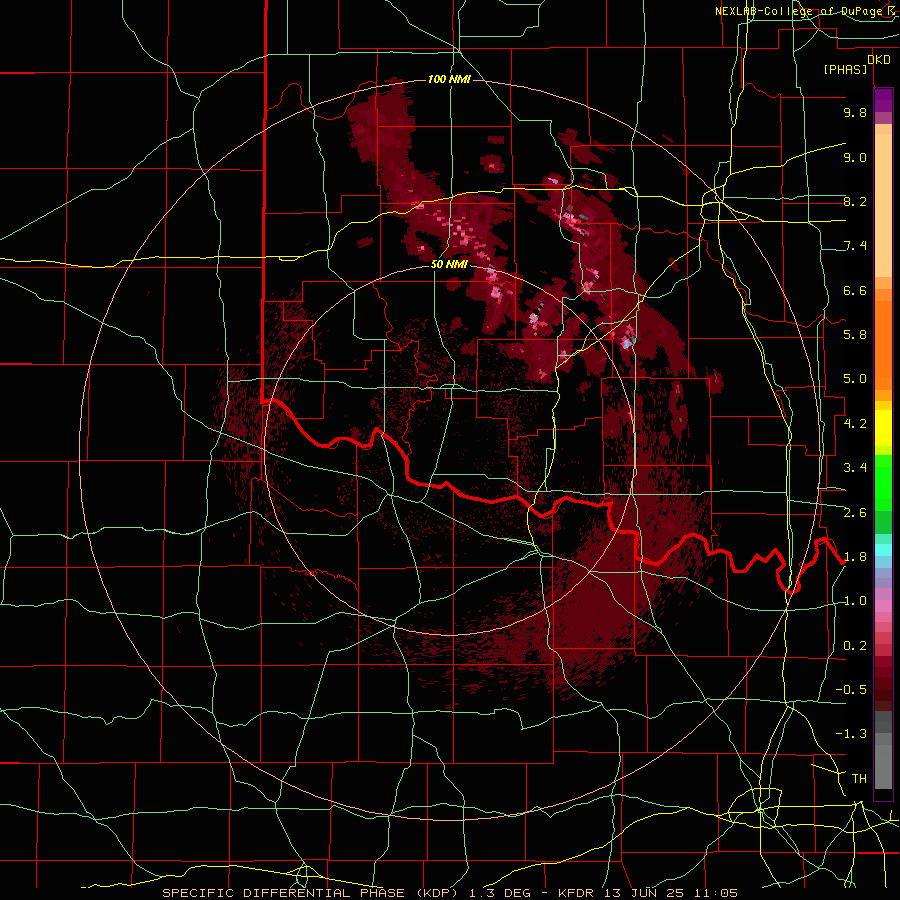Click the 2.6 scale value
900x900 pixels.
pyautogui.click(x=855, y=513)
